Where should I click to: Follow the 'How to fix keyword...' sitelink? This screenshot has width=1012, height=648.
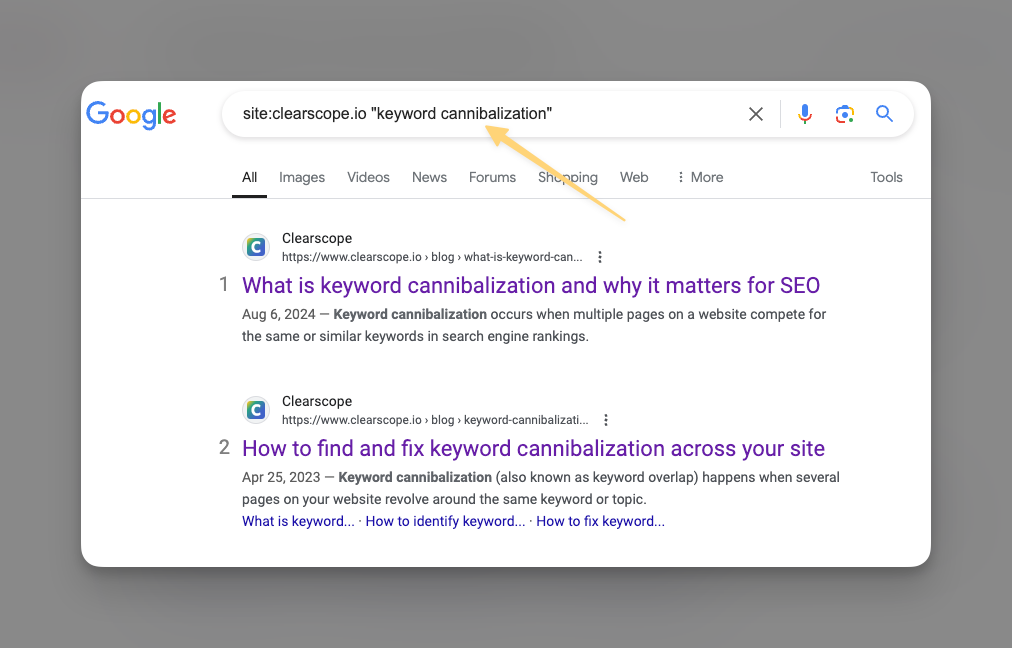(x=600, y=521)
